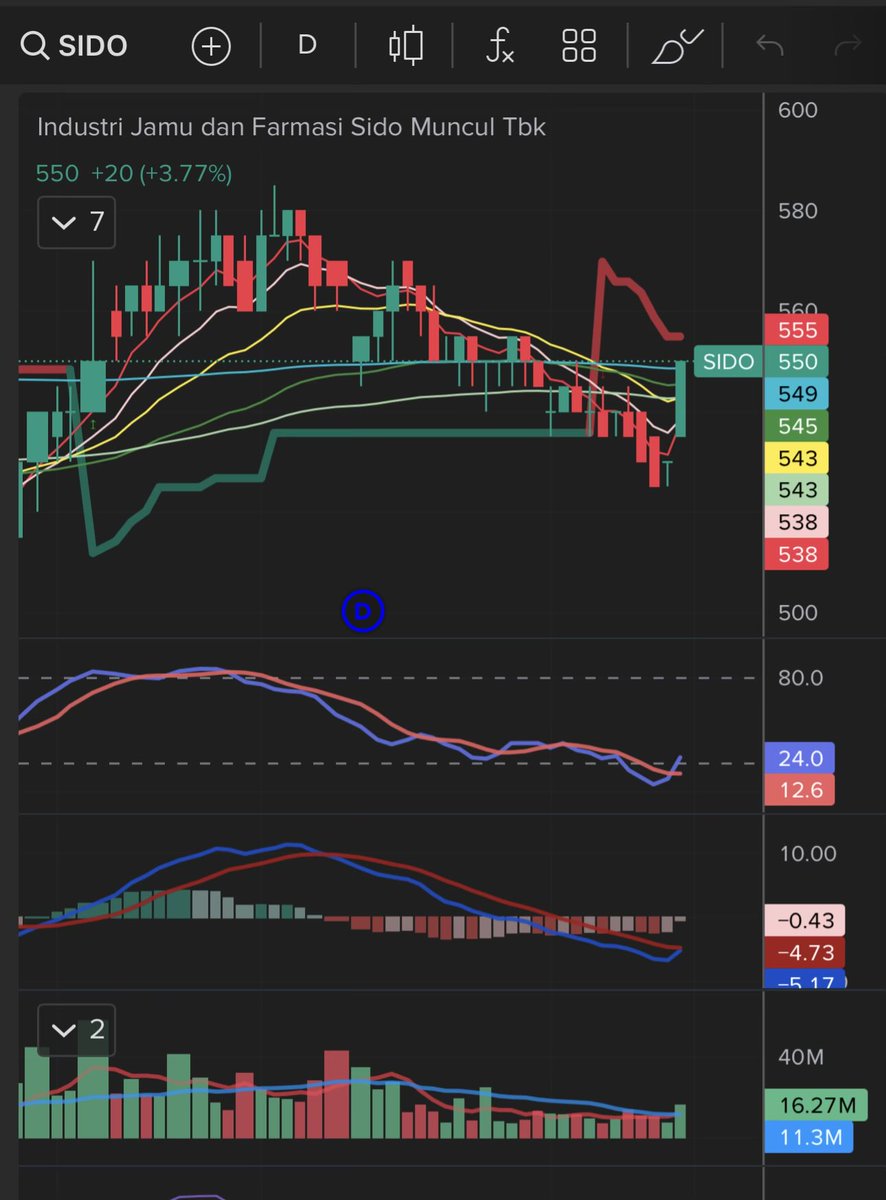Click the 550 +20 (+3.77%) price change text
The width and height of the screenshot is (886, 1200).
tap(134, 174)
